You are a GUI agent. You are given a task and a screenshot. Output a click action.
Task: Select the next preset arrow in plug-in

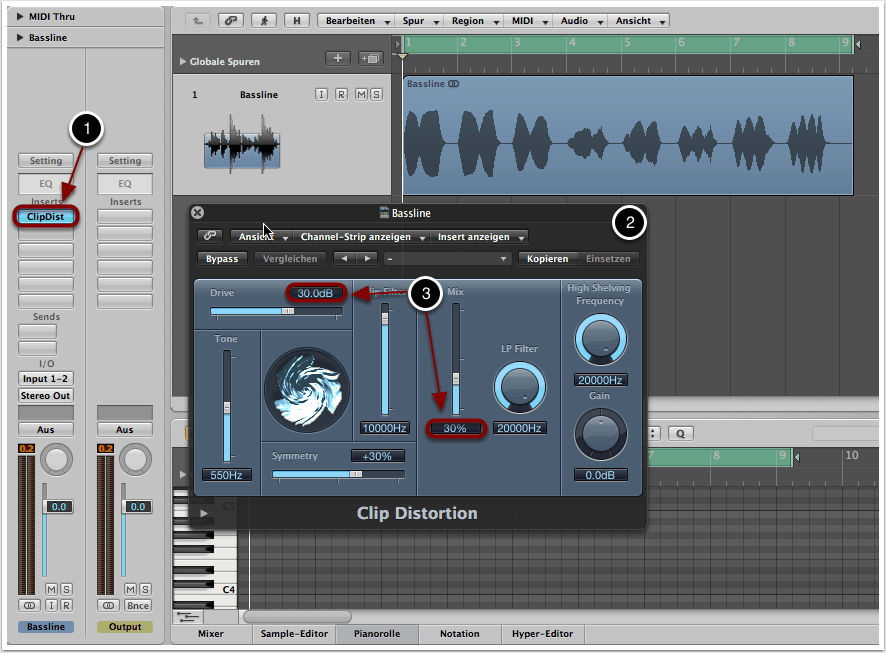369,259
